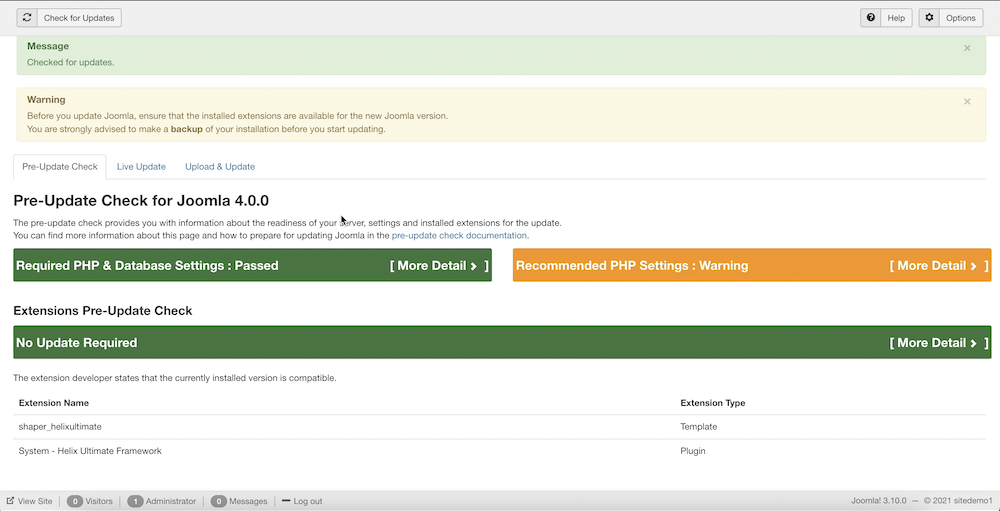Switch to the Upload & Update tab
The width and height of the screenshot is (1000, 511).
click(x=220, y=167)
